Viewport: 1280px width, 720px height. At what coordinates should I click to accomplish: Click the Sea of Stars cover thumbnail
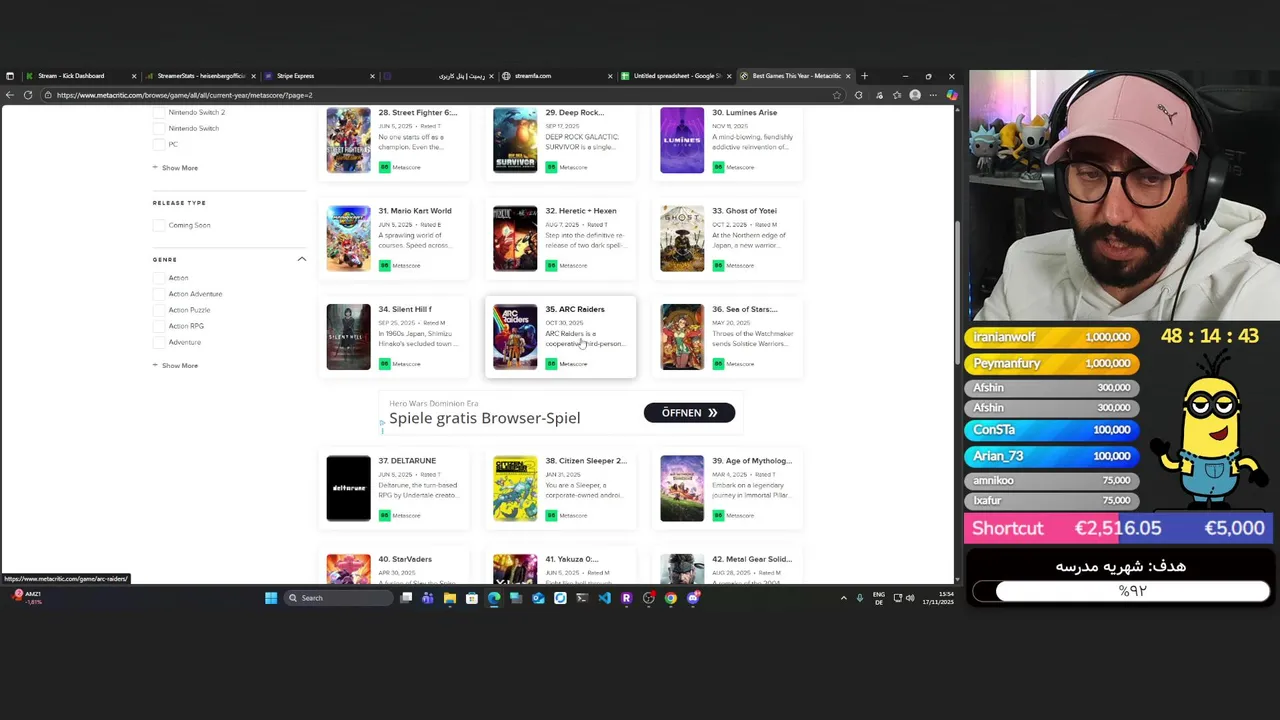tap(682, 337)
